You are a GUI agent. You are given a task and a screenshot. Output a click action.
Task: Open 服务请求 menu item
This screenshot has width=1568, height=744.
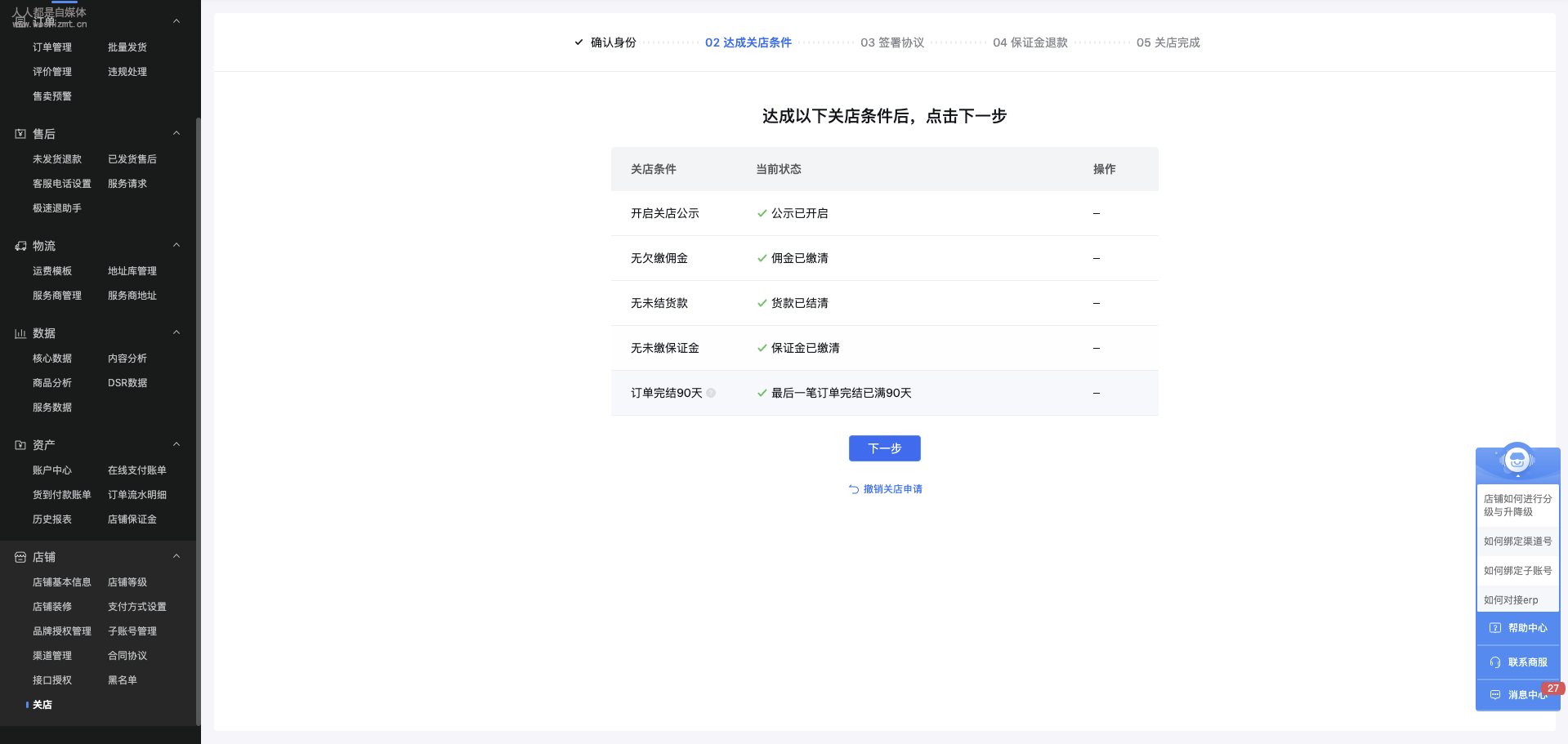(x=127, y=184)
